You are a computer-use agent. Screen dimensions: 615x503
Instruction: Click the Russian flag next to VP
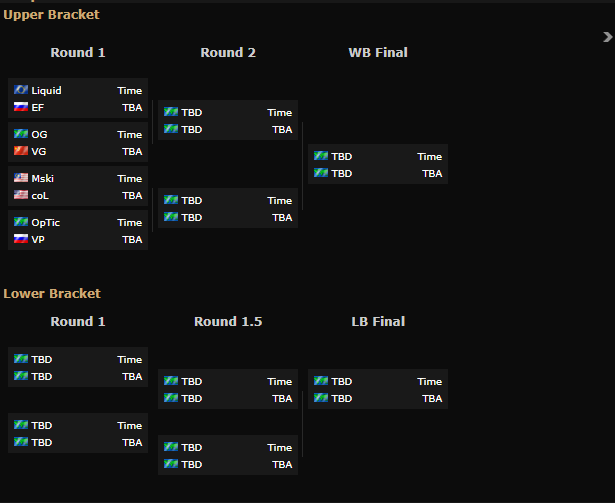tap(20, 239)
